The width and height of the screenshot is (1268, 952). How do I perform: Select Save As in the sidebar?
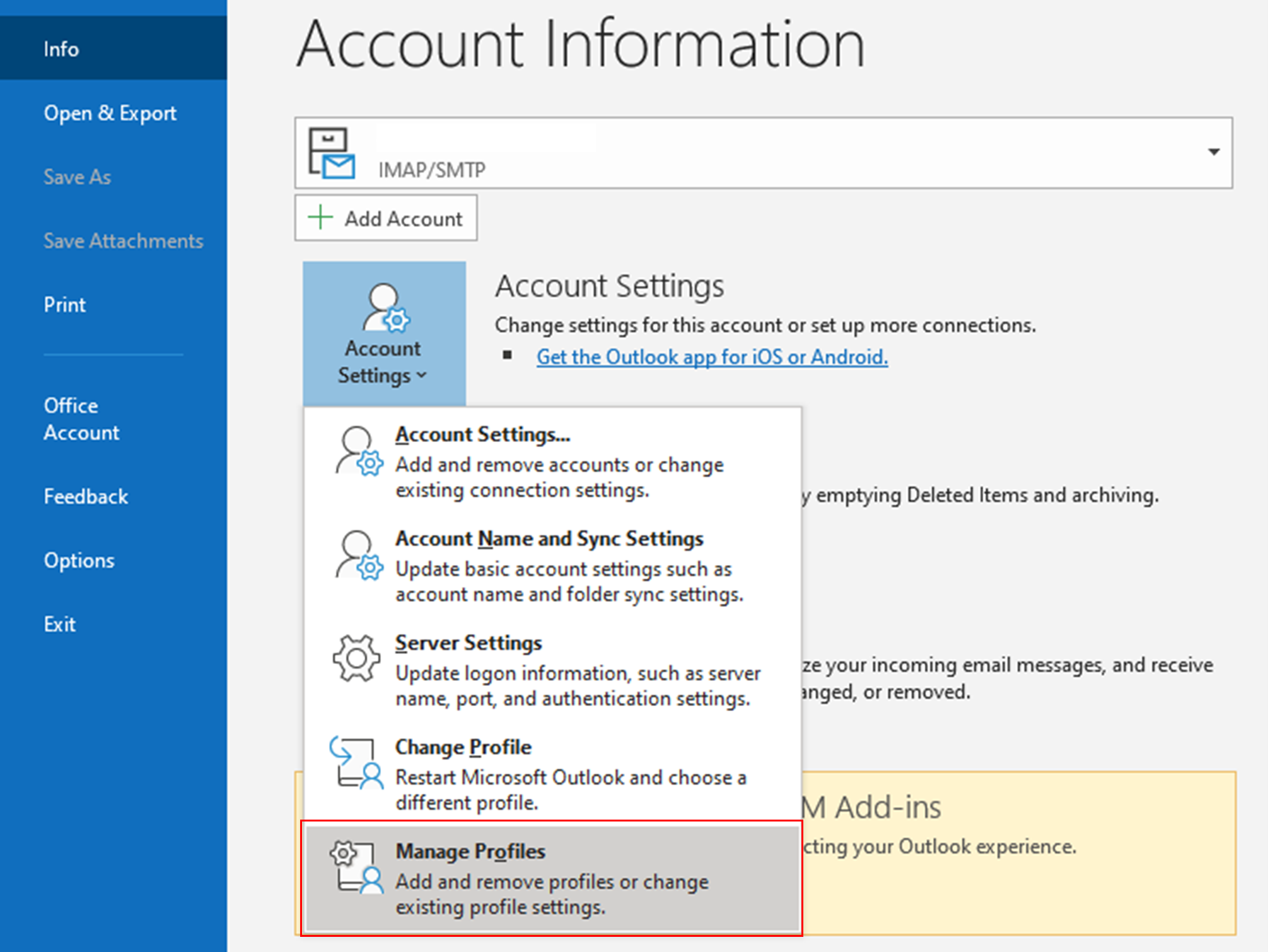77,177
